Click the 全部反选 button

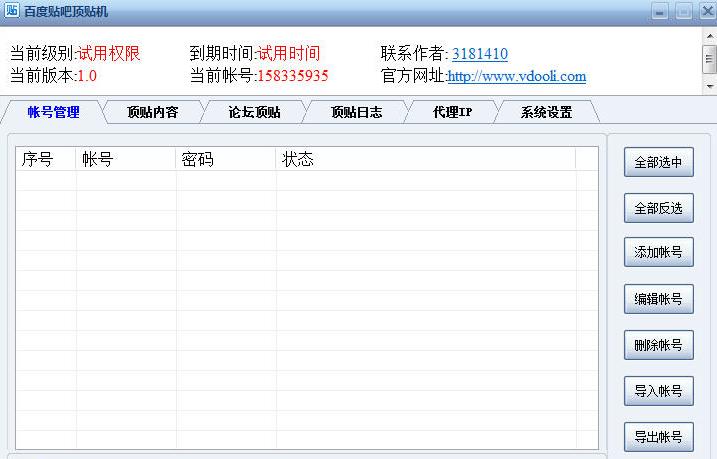(x=658, y=208)
